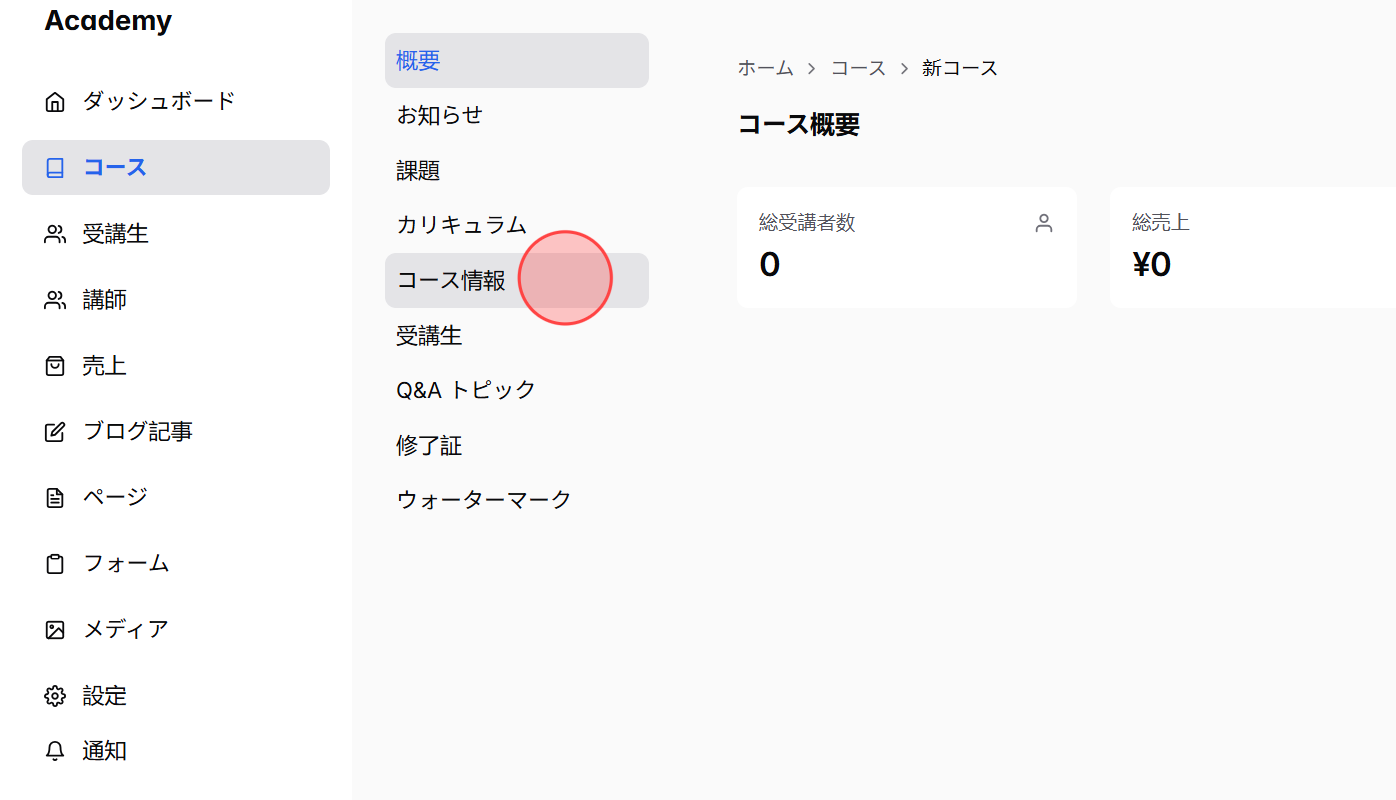The height and width of the screenshot is (800, 1396).
Task: Click the person icon on the 総受講者数 card
Action: tap(1043, 222)
